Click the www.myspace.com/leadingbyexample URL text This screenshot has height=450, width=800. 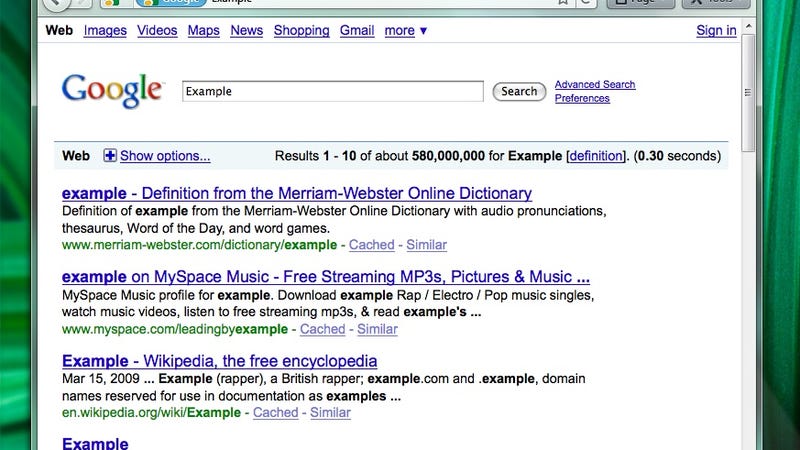coord(175,329)
